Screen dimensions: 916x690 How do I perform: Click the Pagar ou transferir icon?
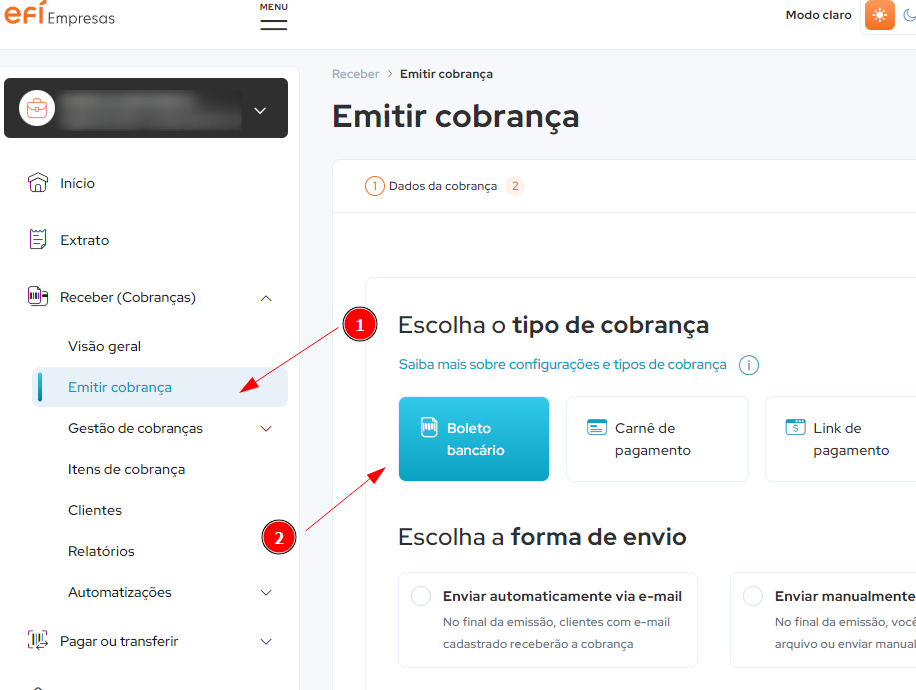[37, 641]
